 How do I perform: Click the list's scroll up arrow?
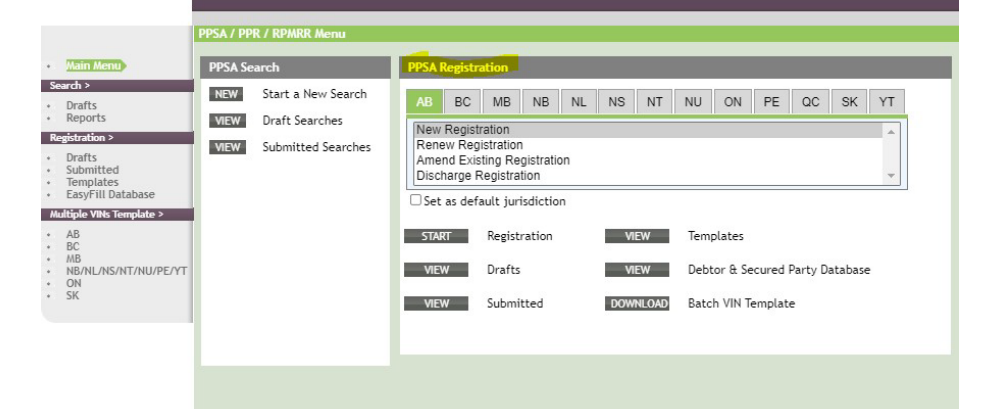pyautogui.click(x=890, y=131)
